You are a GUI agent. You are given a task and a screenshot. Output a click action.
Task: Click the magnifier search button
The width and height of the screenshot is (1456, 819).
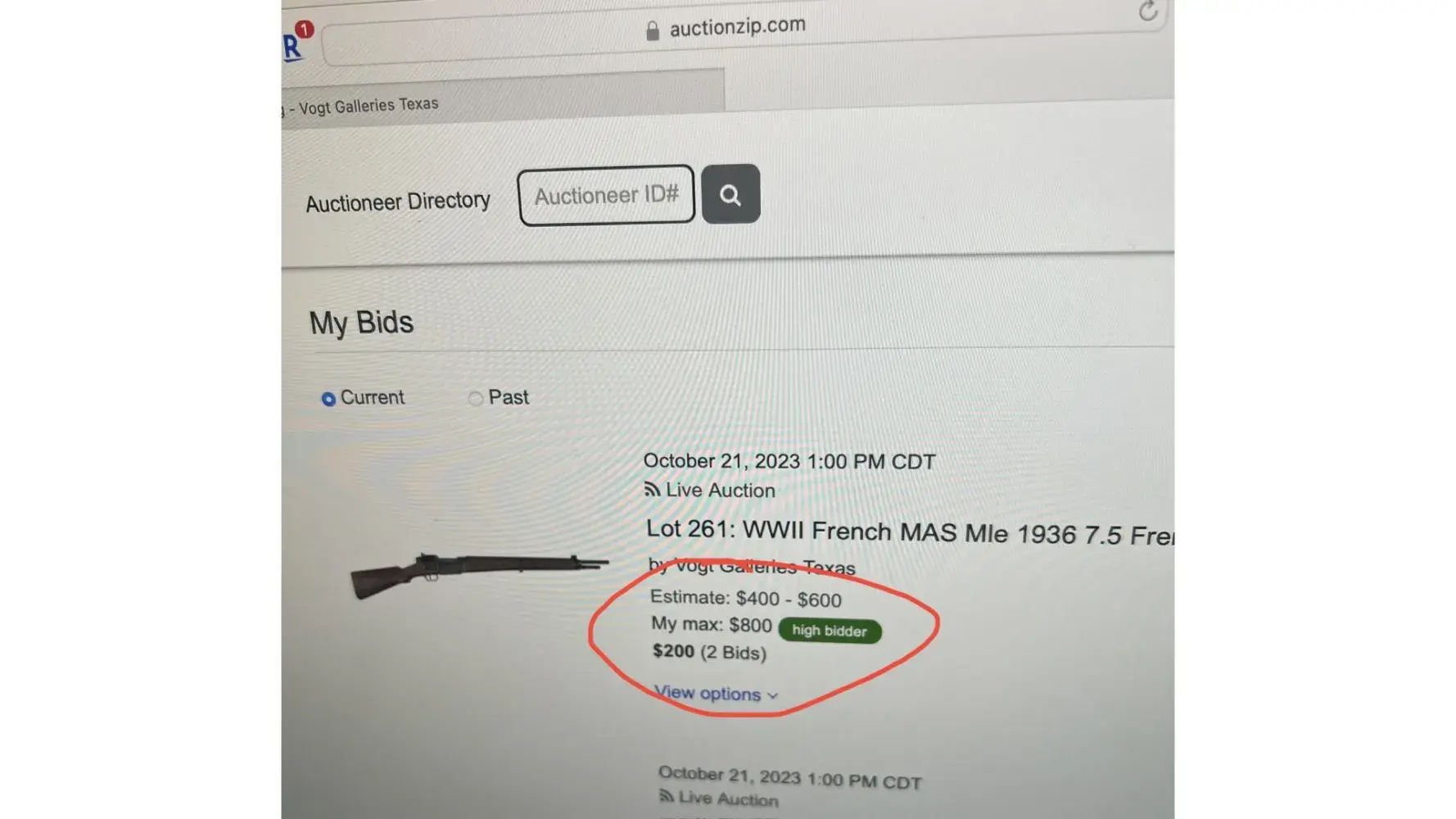(730, 194)
